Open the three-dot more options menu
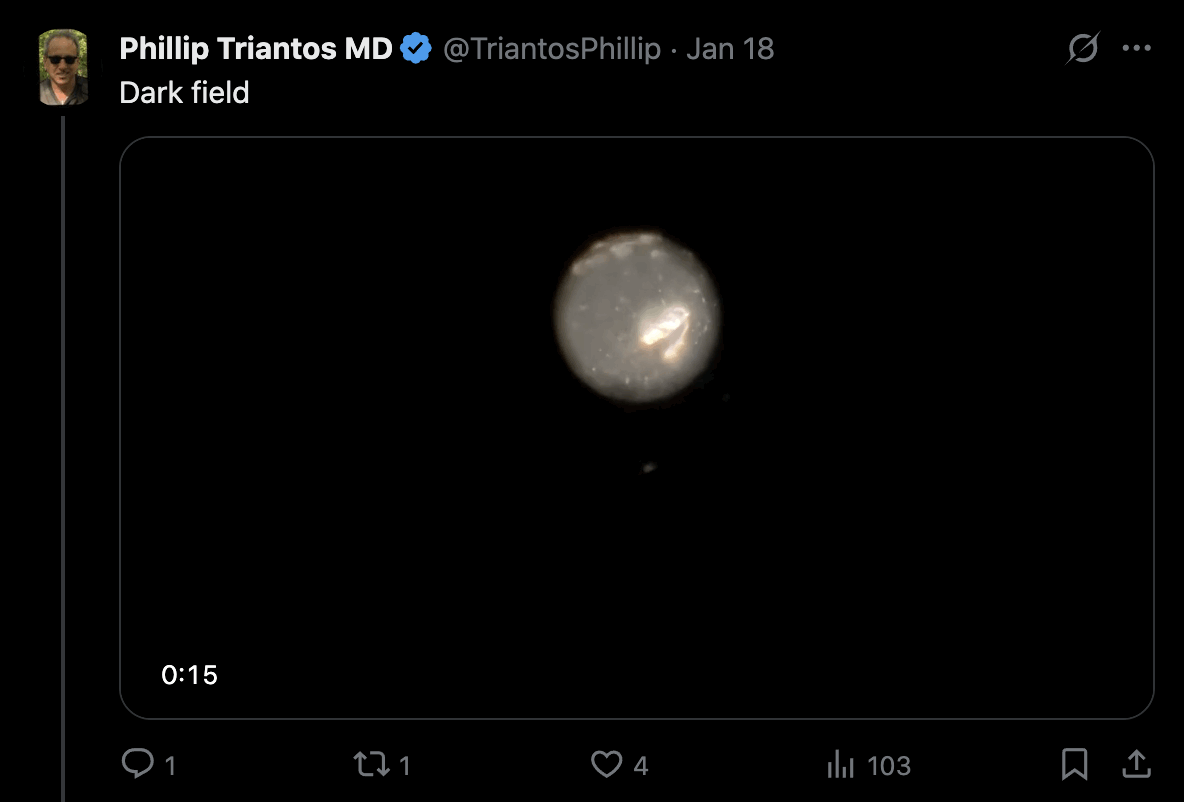The image size is (1184, 802). click(x=1137, y=49)
